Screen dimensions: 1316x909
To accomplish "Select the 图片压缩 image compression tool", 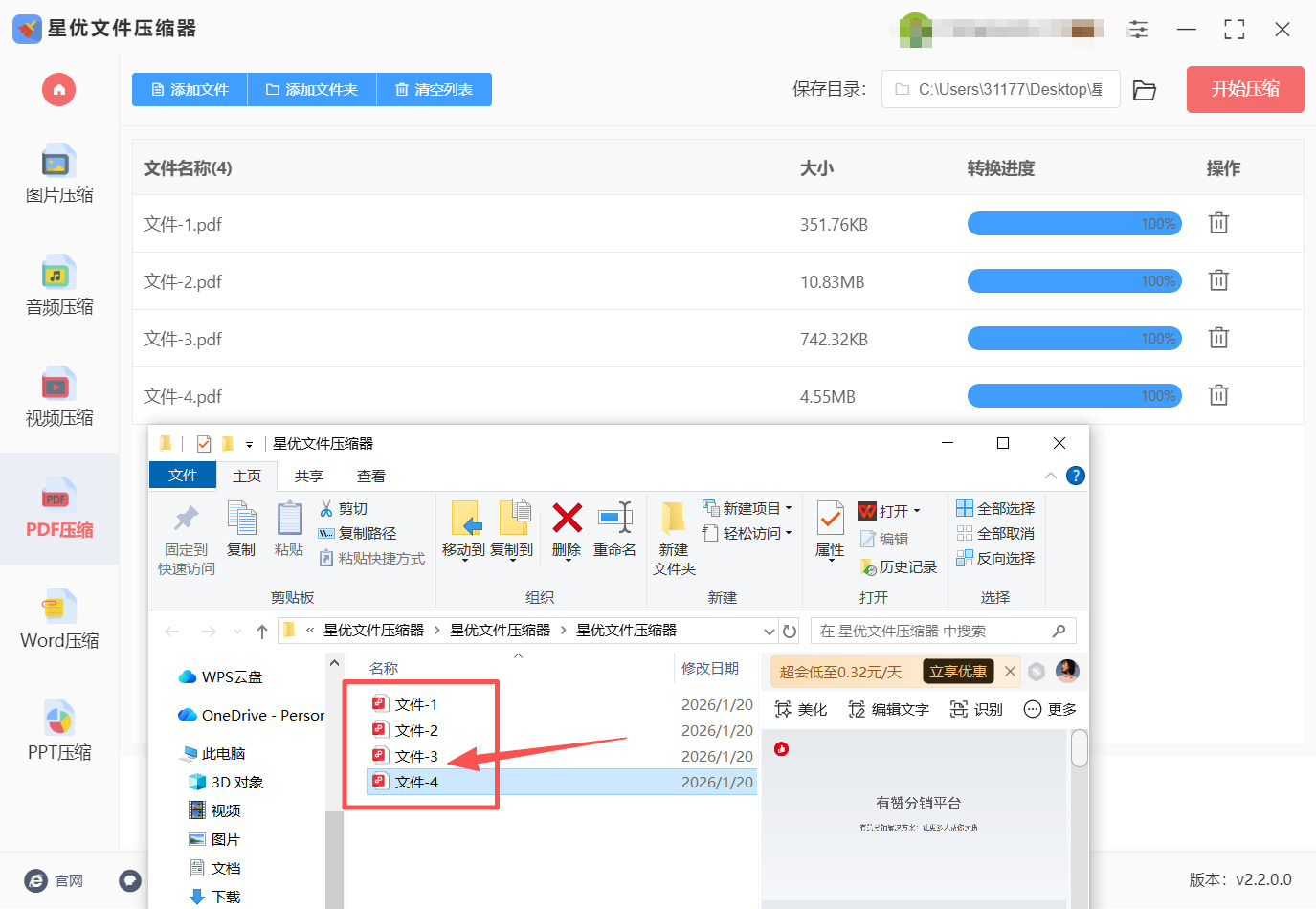I will [x=59, y=175].
